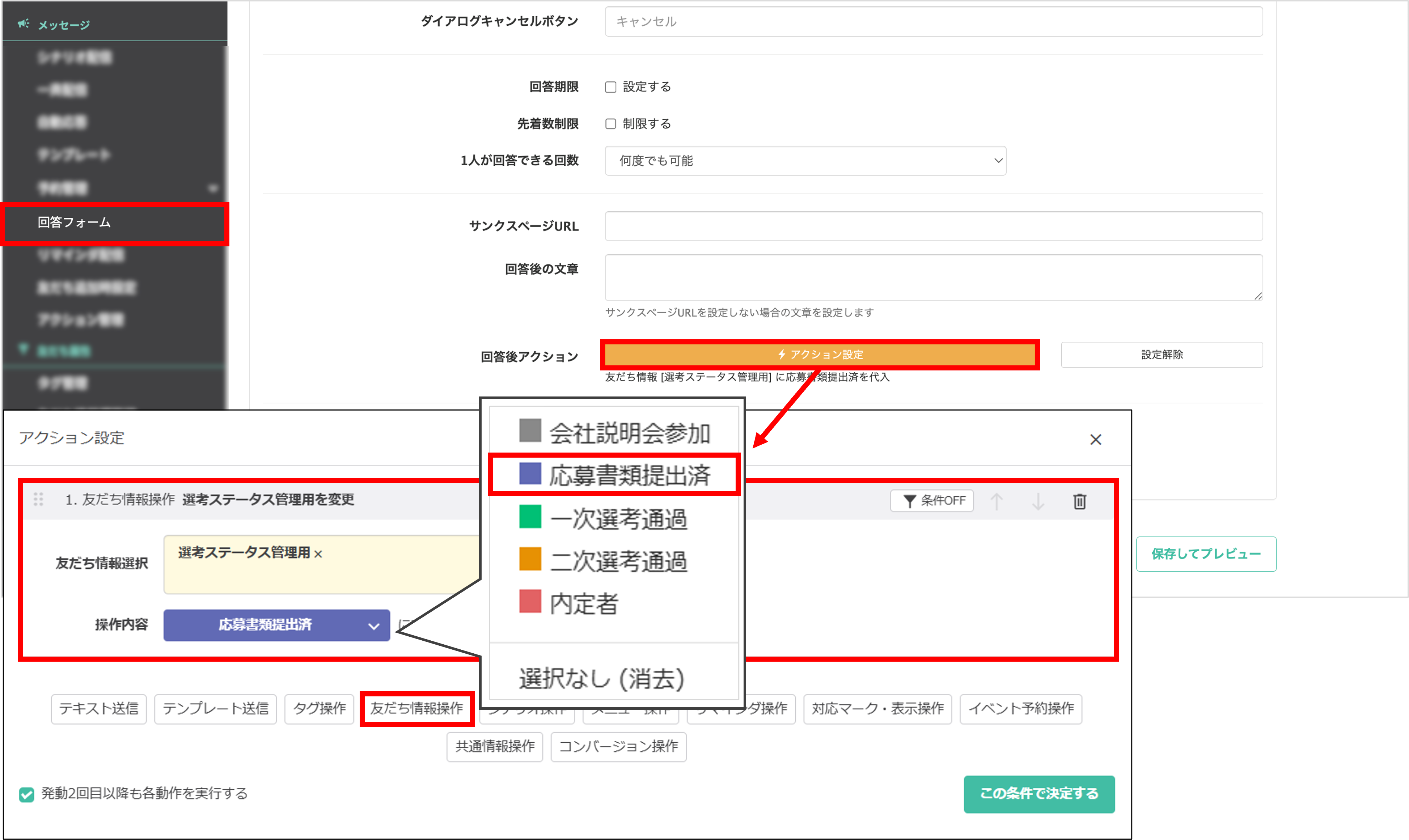The image size is (1409, 840).
Task: Toggle conditions via the 条件OFF filter icon
Action: point(932,500)
